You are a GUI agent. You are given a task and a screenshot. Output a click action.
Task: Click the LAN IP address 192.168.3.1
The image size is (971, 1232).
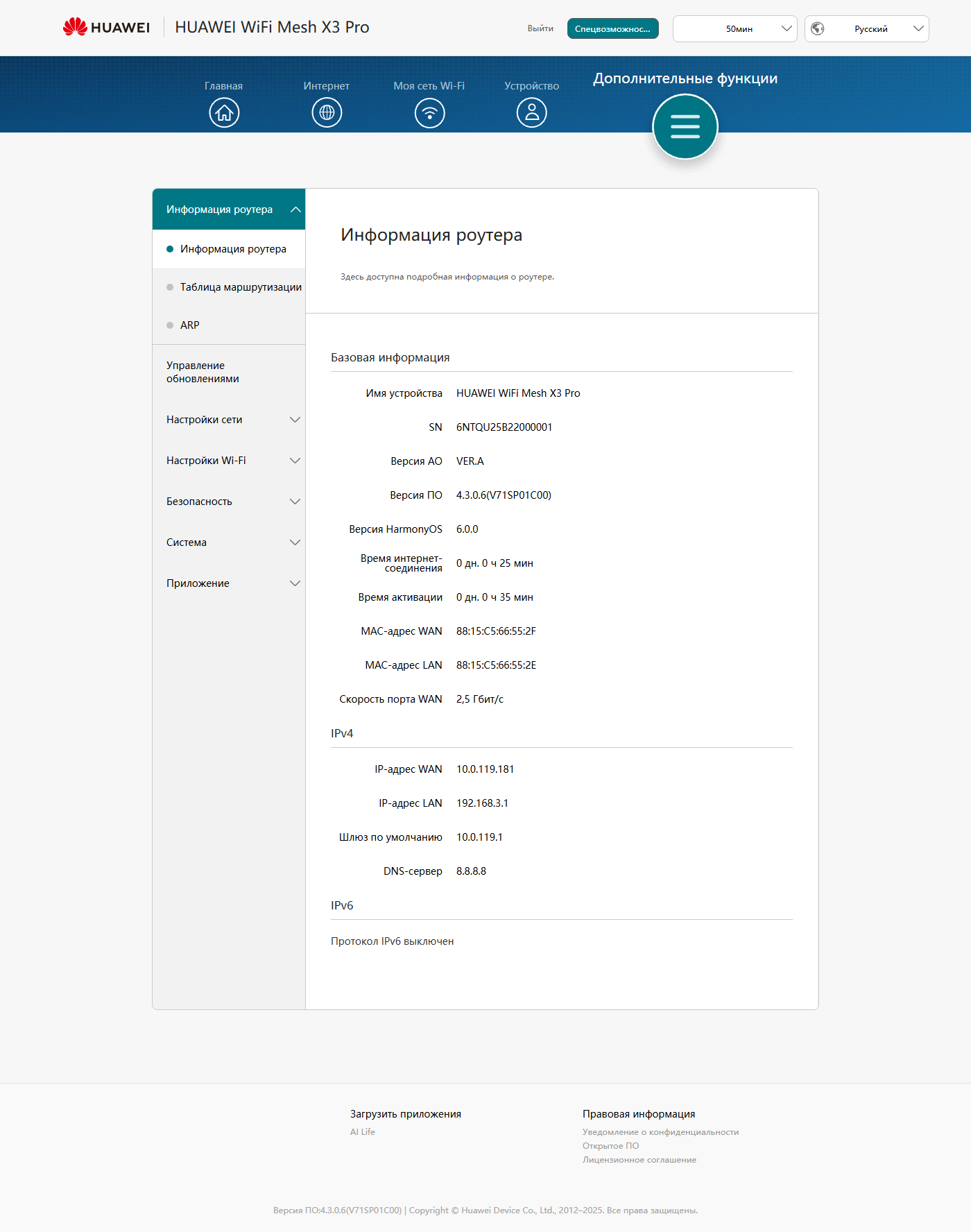482,803
